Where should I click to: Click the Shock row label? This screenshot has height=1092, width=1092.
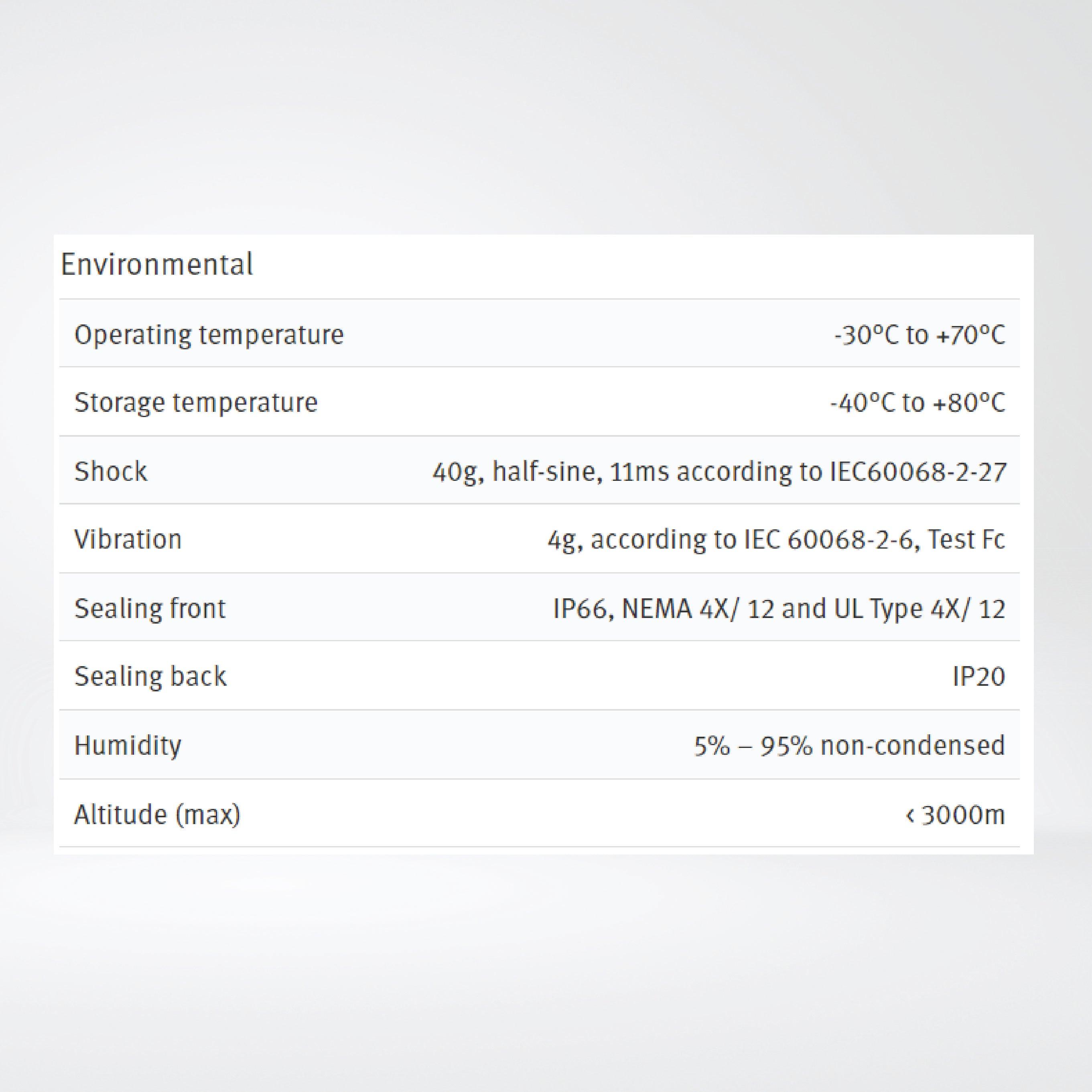pyautogui.click(x=111, y=471)
